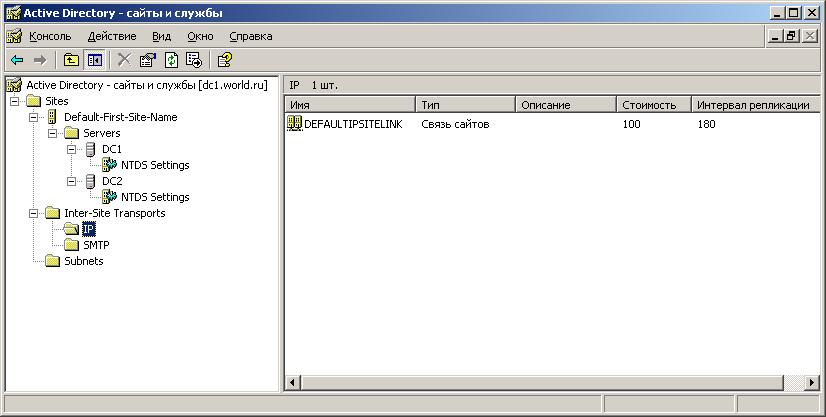Maximize the main application window
Screen dimensions: 826x417
[x=794, y=13]
